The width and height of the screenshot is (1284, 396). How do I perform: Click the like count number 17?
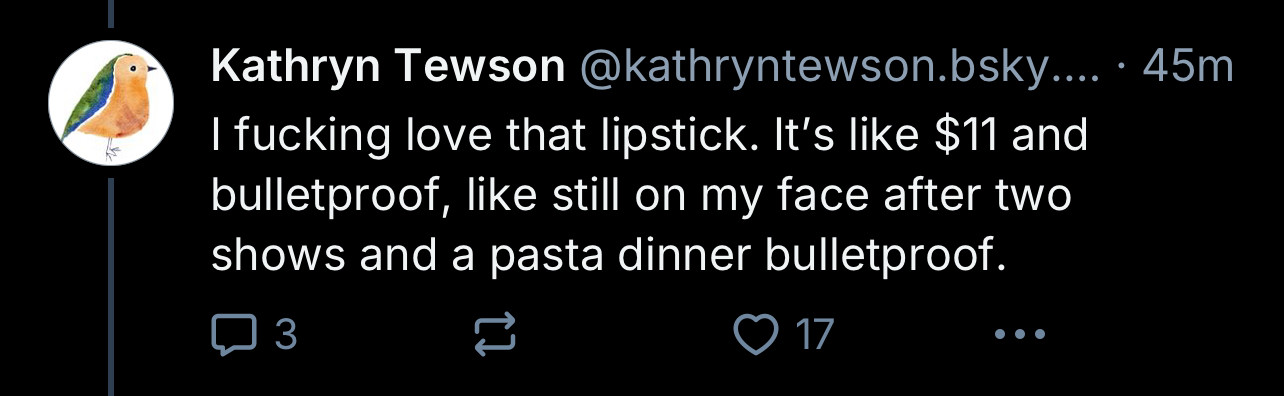tap(814, 335)
